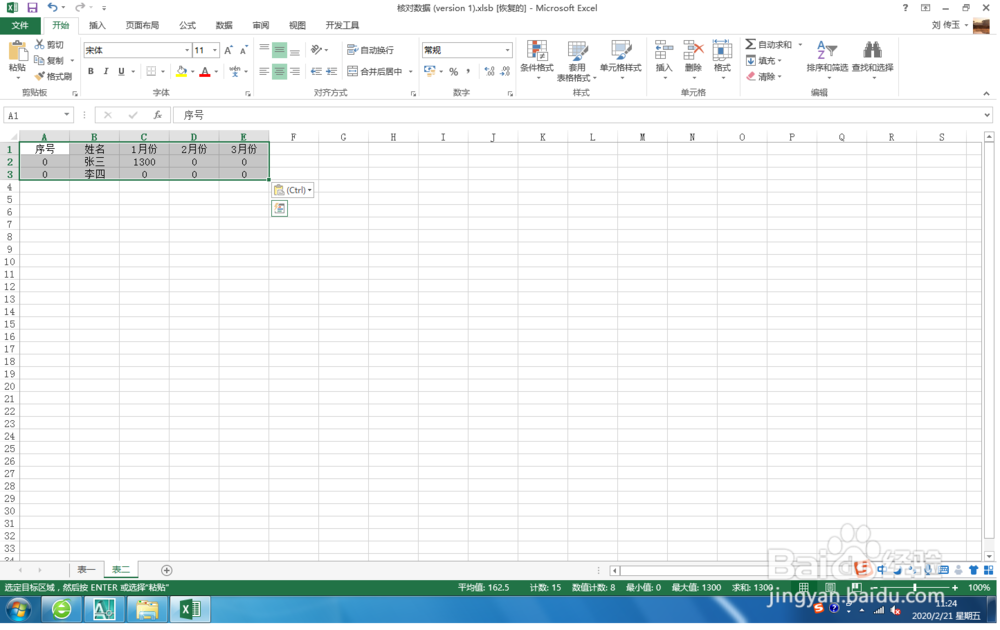
Task: Adjust the zoom slider in status bar
Action: click(x=915, y=587)
